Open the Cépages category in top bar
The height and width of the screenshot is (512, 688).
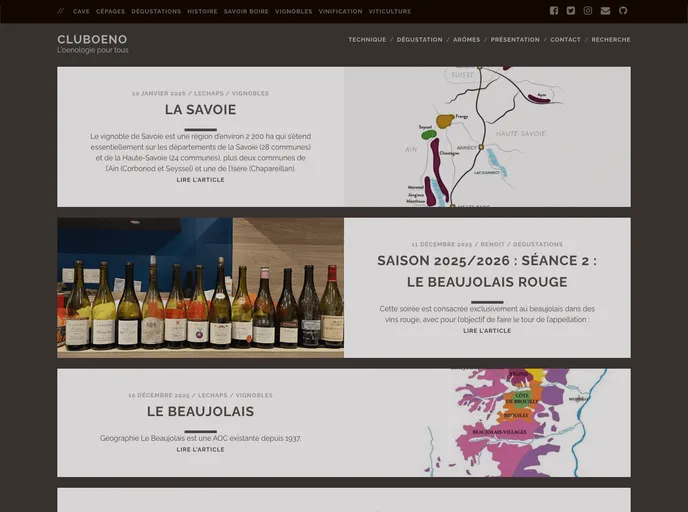[110, 12]
